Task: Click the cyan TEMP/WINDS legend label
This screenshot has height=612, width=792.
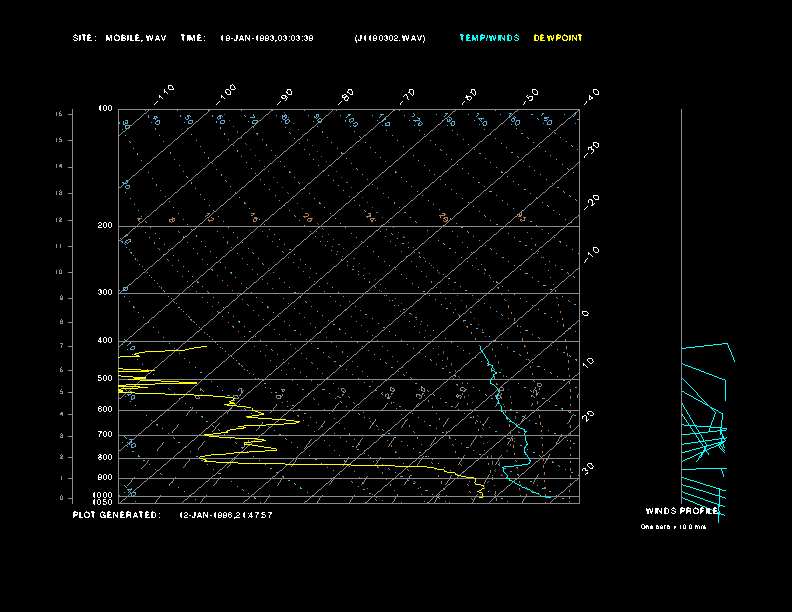Action: point(489,38)
